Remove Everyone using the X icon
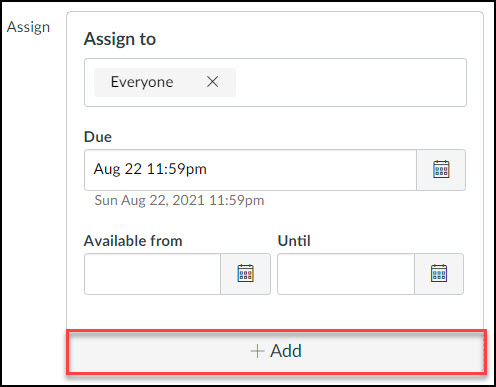This screenshot has width=496, height=387. (x=212, y=82)
